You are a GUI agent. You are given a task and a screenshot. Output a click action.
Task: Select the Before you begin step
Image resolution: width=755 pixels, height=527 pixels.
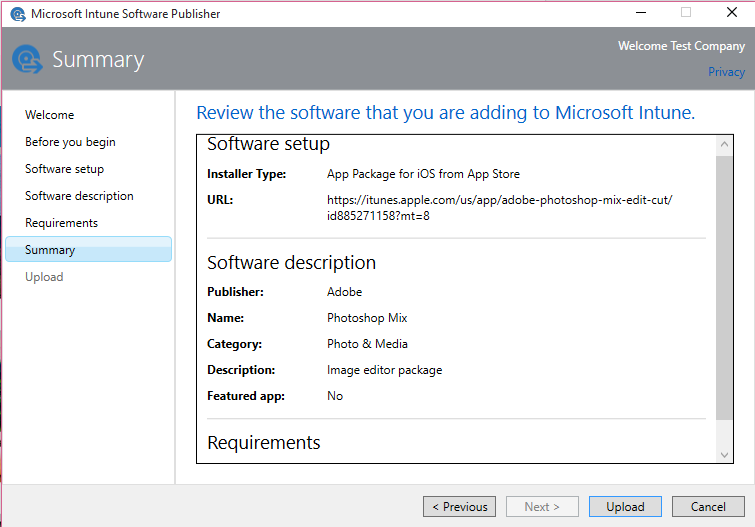[x=70, y=142]
